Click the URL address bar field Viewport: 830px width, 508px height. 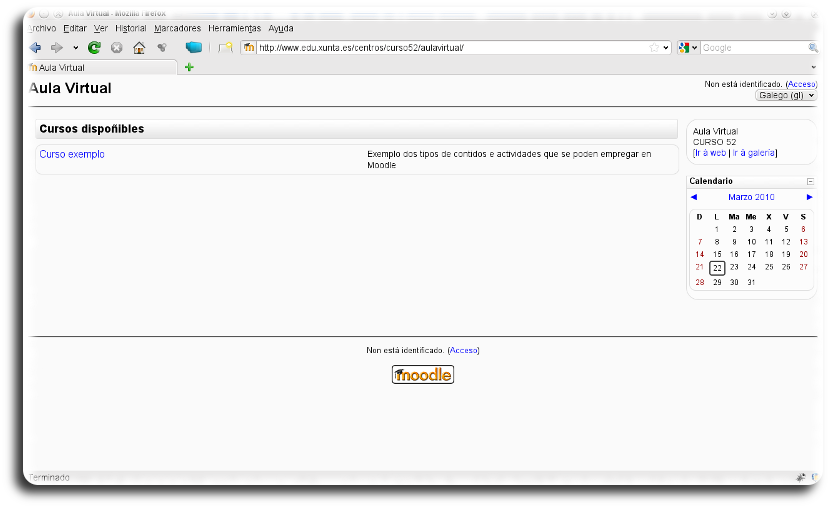pyautogui.click(x=450, y=47)
